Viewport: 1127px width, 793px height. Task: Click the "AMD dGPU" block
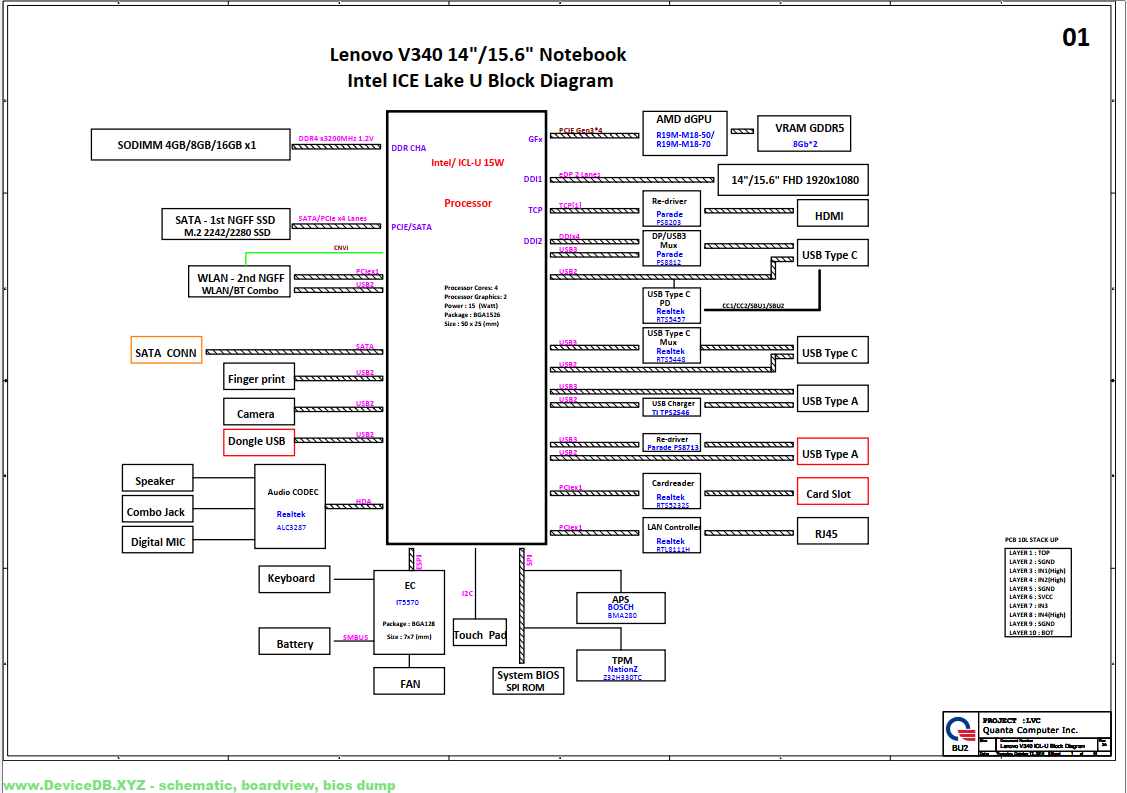684,133
